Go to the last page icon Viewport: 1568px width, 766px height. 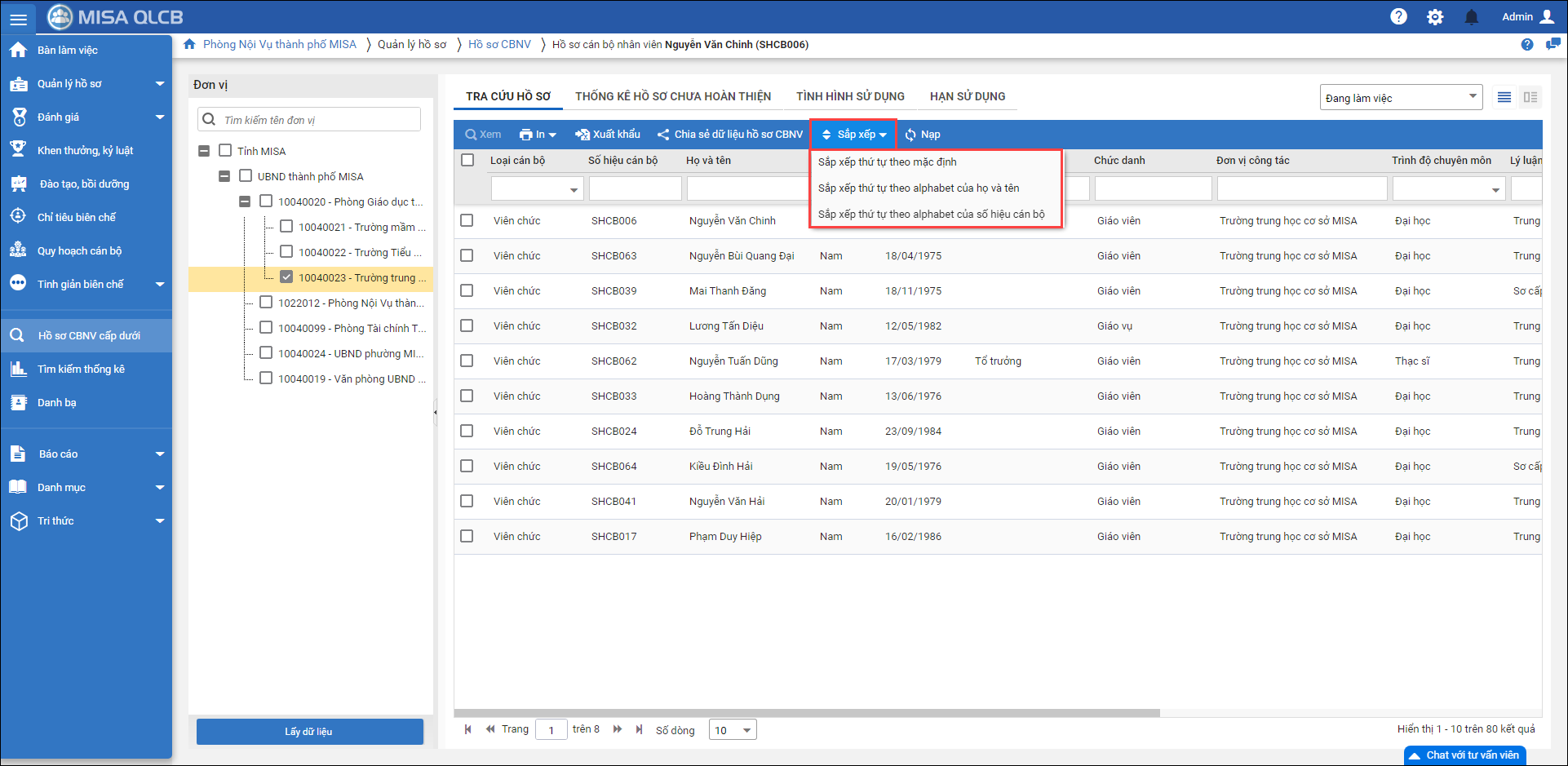click(x=639, y=729)
